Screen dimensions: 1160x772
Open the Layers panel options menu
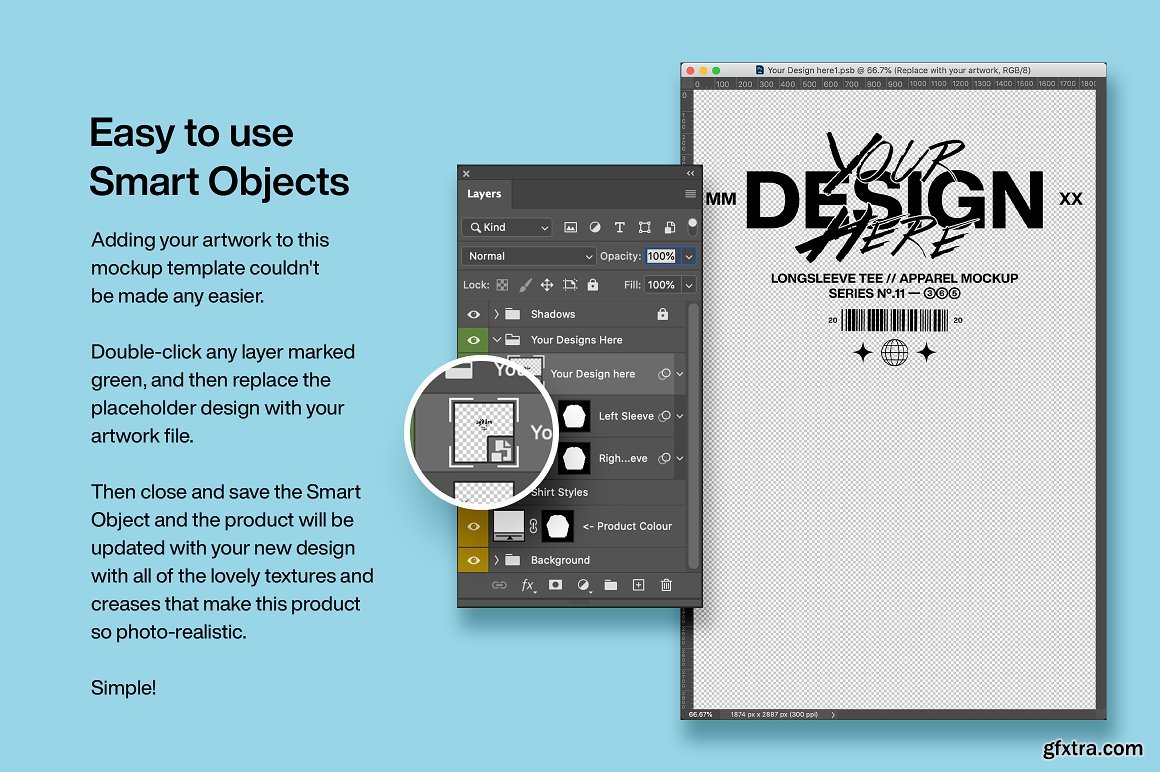(x=690, y=194)
